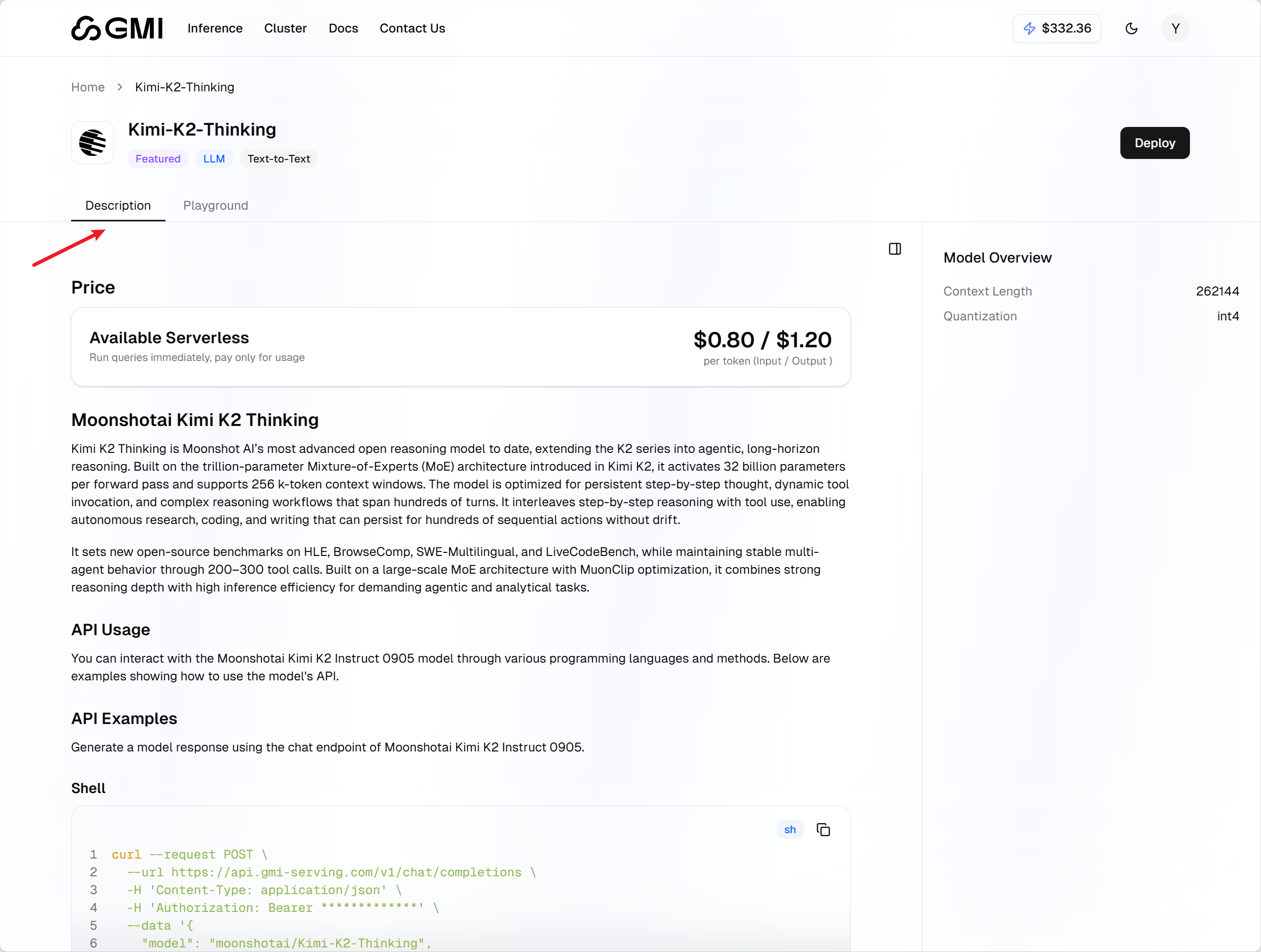
Task: Click the $332.36 balance button
Action: click(x=1056, y=28)
